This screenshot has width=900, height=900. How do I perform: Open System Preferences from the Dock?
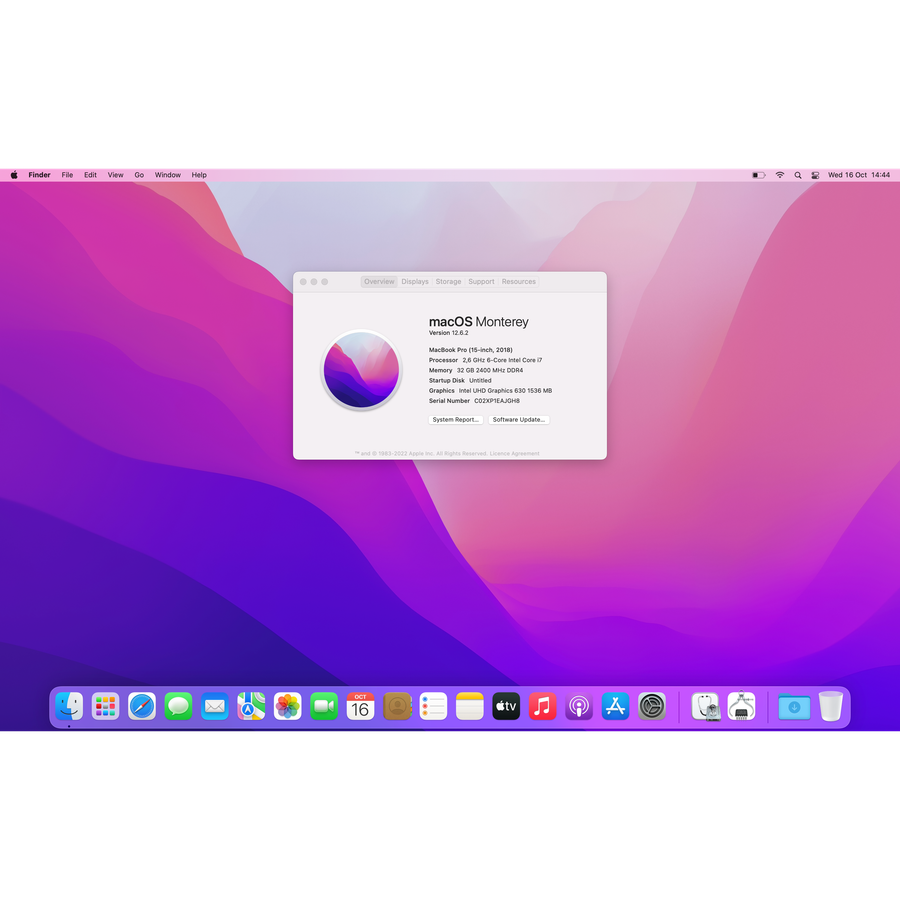click(x=652, y=707)
